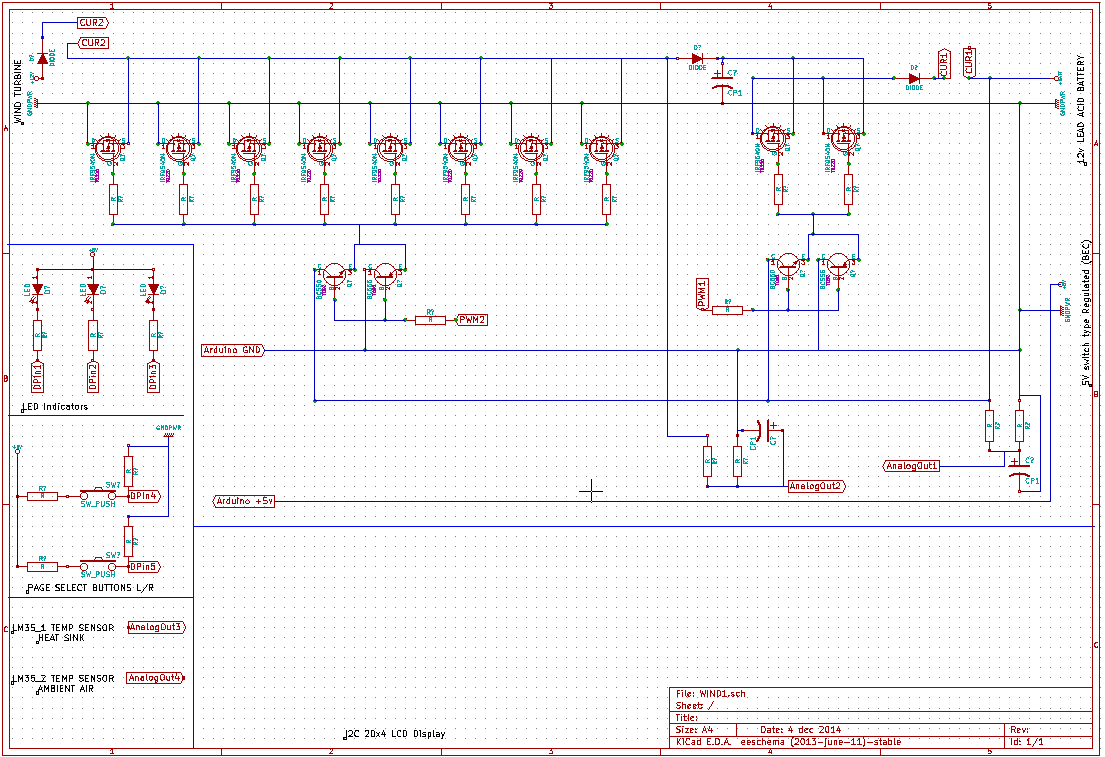Select the BC556 transistor in the PWM1 driver
1105x757 pixels.
(x=838, y=266)
